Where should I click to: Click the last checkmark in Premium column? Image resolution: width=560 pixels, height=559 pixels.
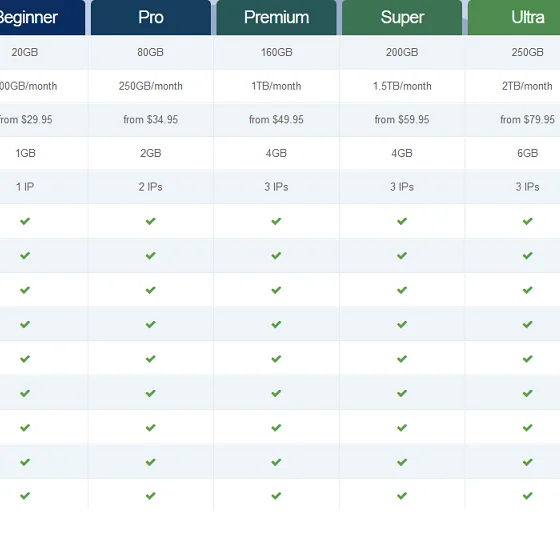tap(276, 496)
